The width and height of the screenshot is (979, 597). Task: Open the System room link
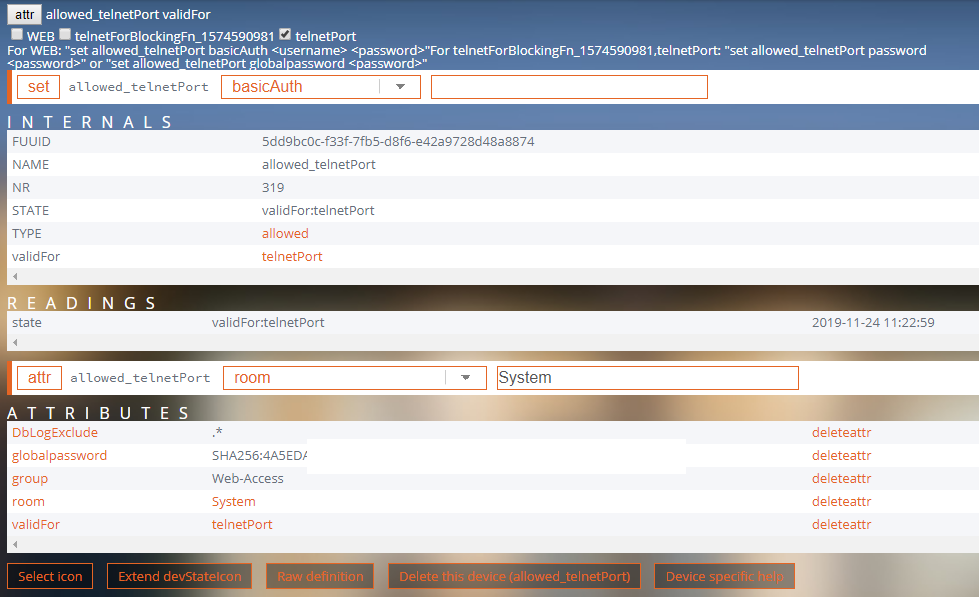pyautogui.click(x=234, y=502)
